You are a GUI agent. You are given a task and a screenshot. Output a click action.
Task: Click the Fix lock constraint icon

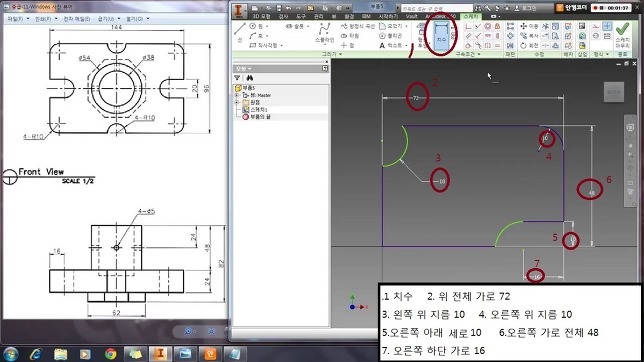497,26
